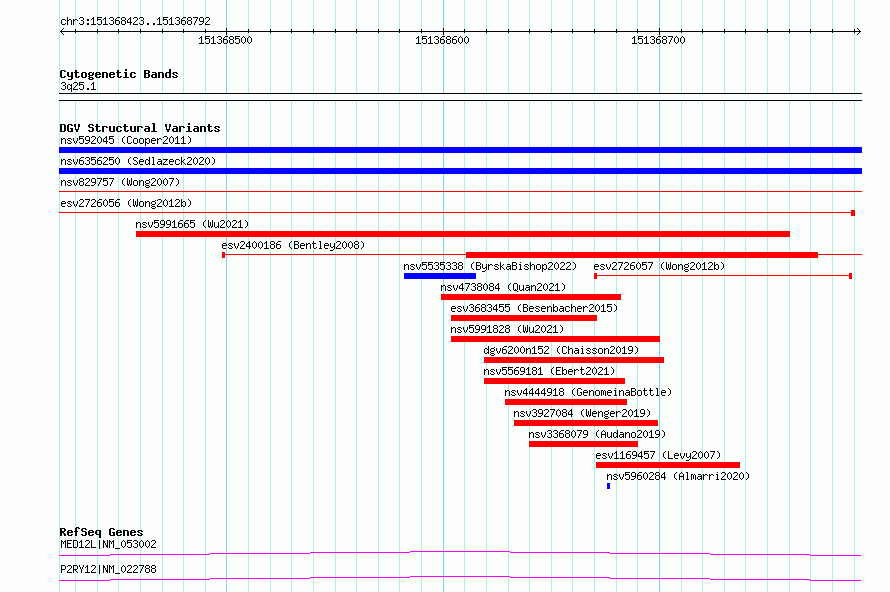Open nsv4738084 (Quan2021) variant label
The width and height of the screenshot is (890, 592).
(x=503, y=287)
